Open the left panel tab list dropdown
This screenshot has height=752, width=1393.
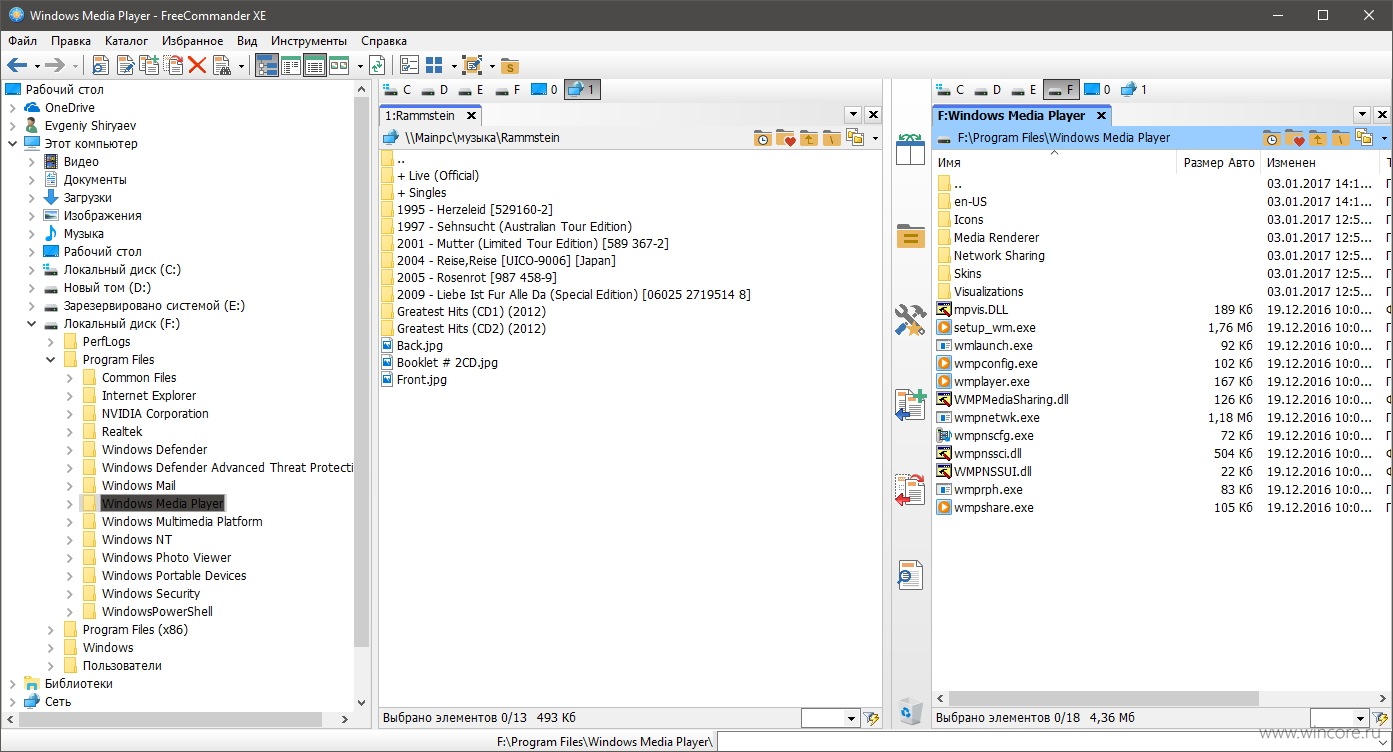853,115
